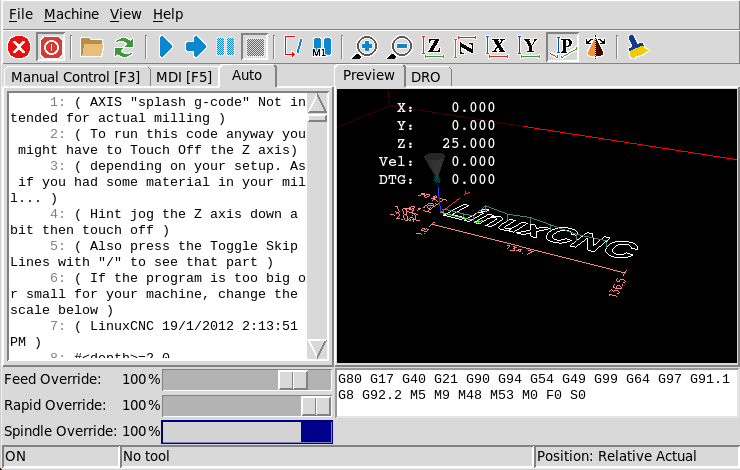740x470 pixels.
Task: Open the Machine menu
Action: tap(71, 15)
